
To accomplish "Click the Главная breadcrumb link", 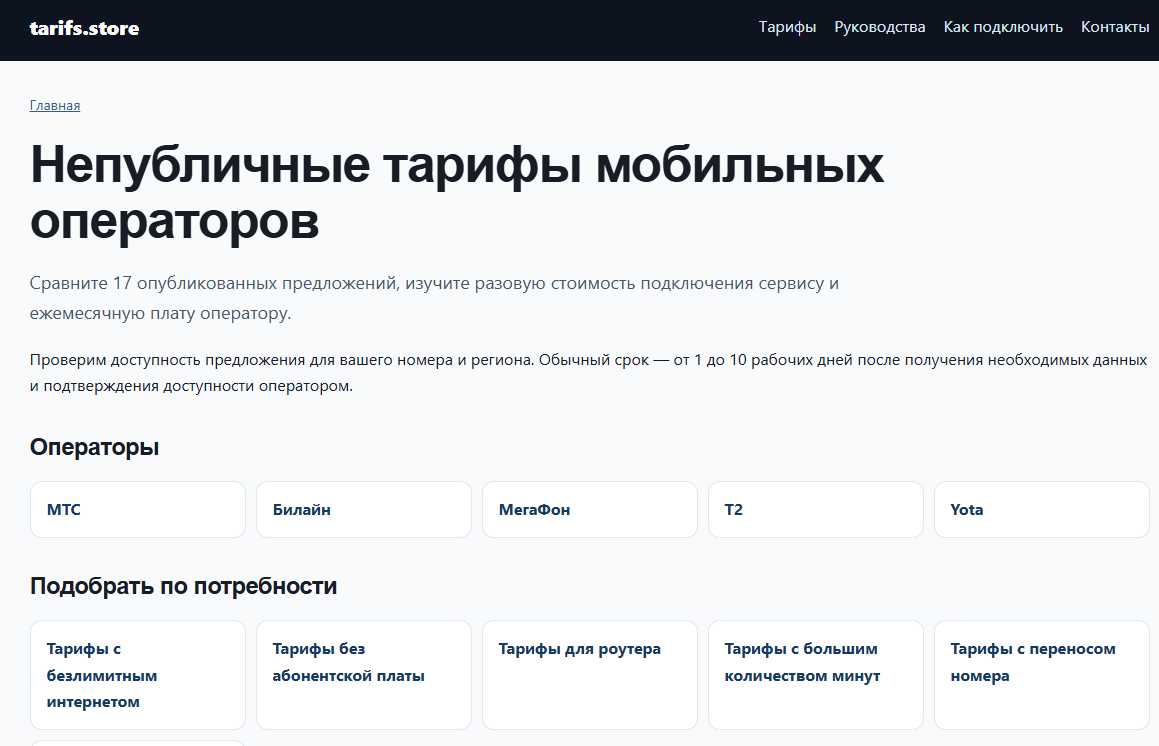I will click(55, 106).
